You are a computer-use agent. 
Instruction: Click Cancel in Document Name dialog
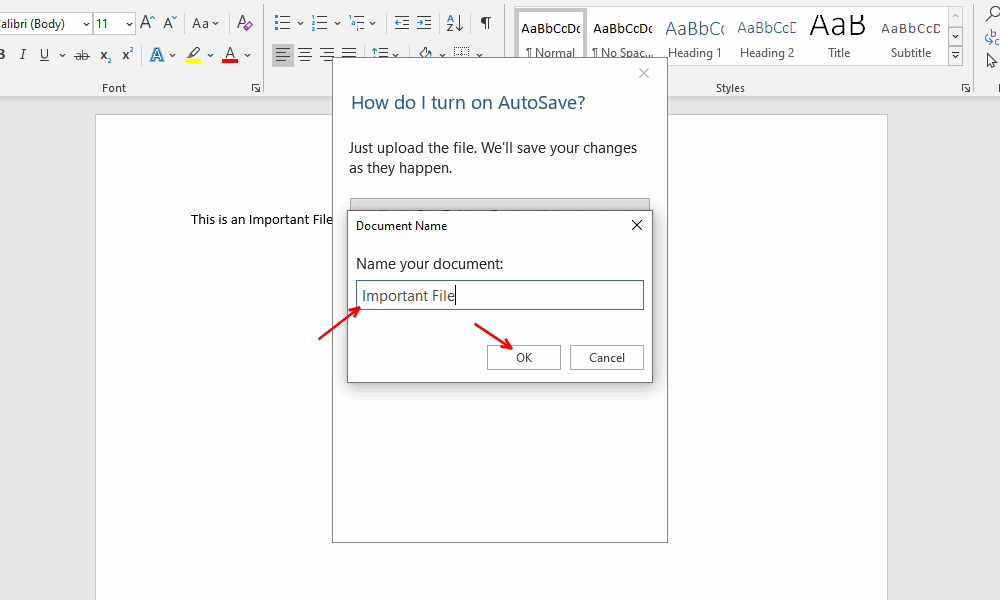coord(606,358)
